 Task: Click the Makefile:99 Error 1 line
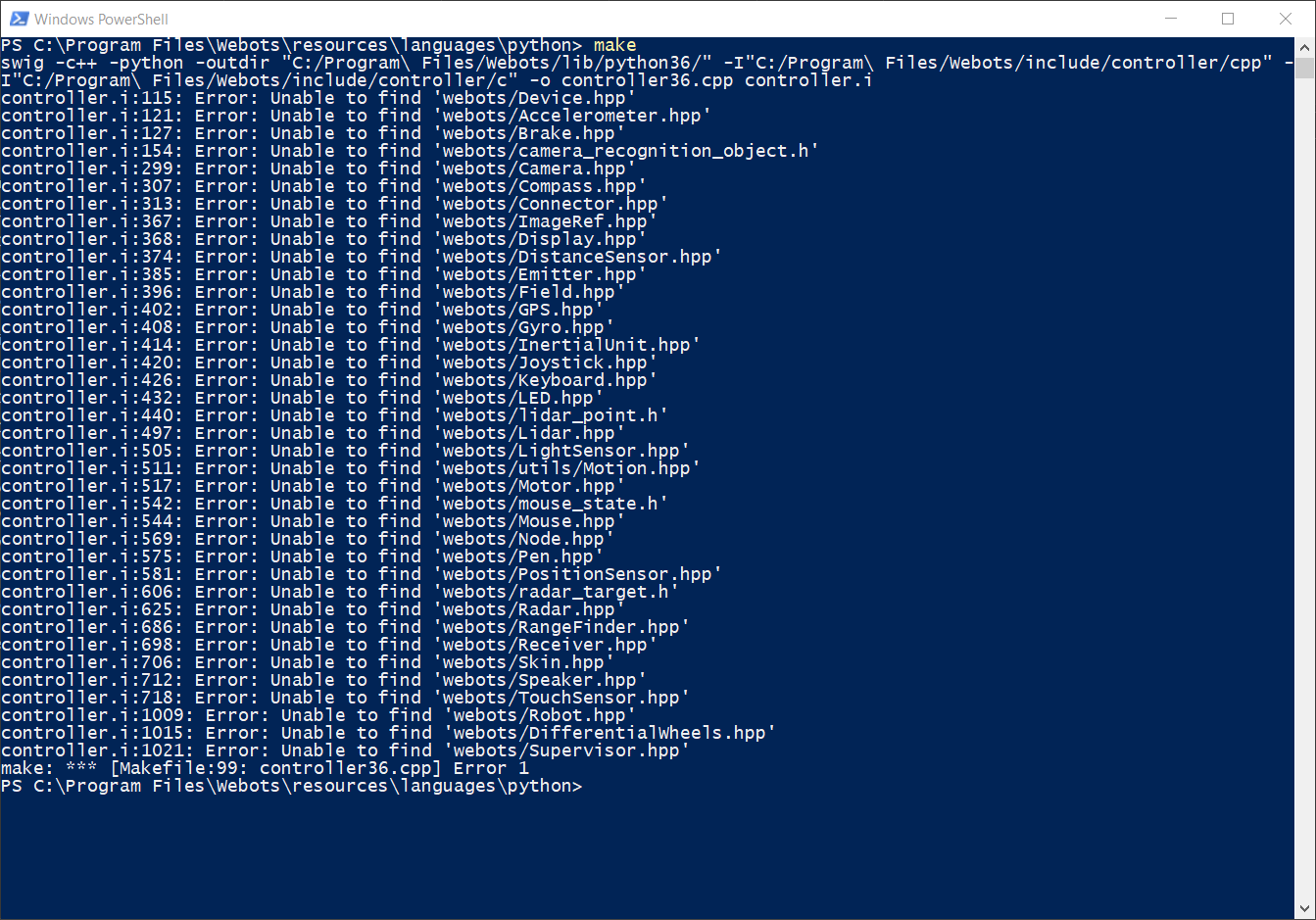tap(265, 768)
